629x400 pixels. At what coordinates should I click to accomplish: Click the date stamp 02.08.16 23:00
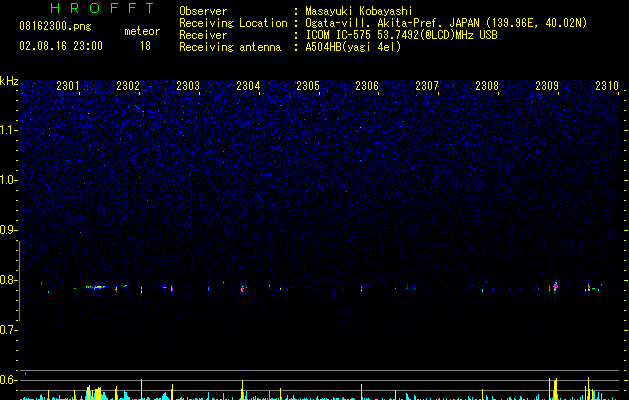[61, 46]
